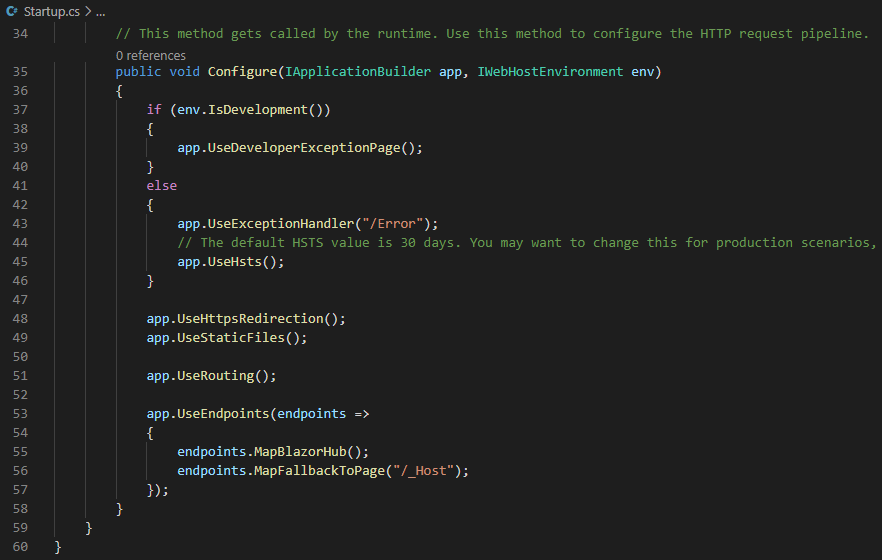Click IApplicationBuilder type name
Screen dimensions: 882x560
(x=358, y=72)
